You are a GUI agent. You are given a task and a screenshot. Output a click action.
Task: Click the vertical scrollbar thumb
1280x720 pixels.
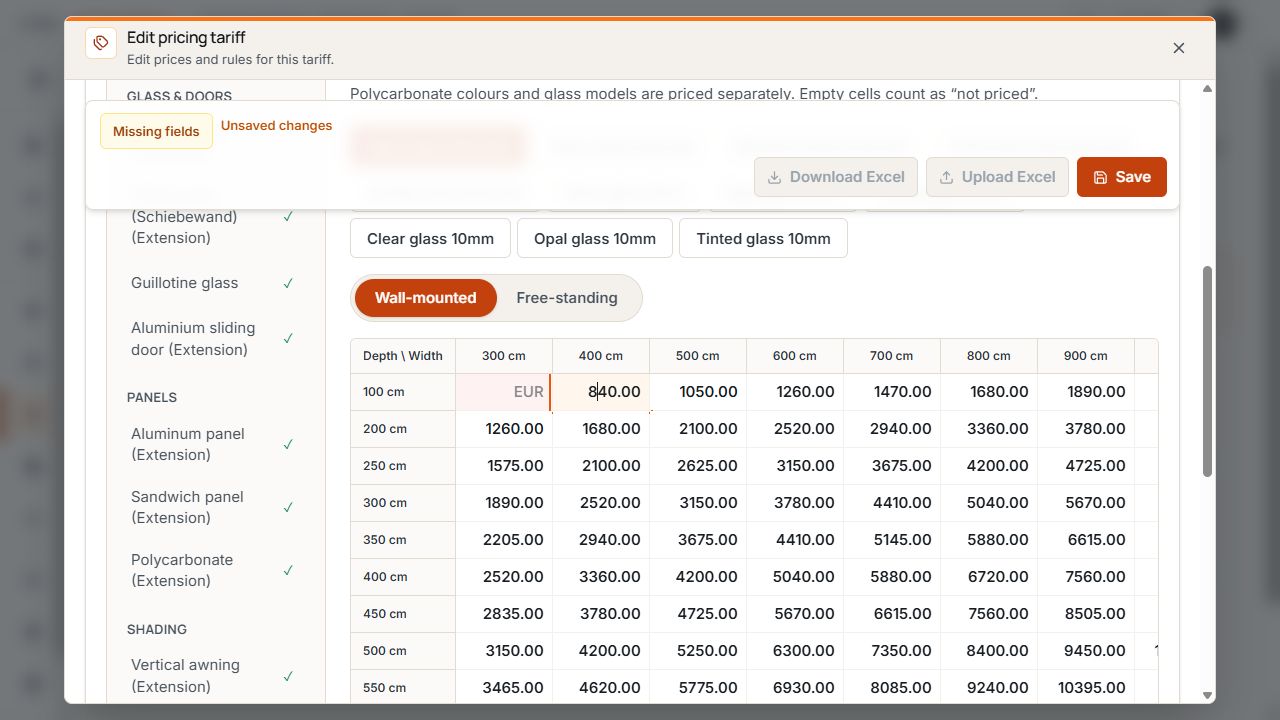coord(1207,371)
